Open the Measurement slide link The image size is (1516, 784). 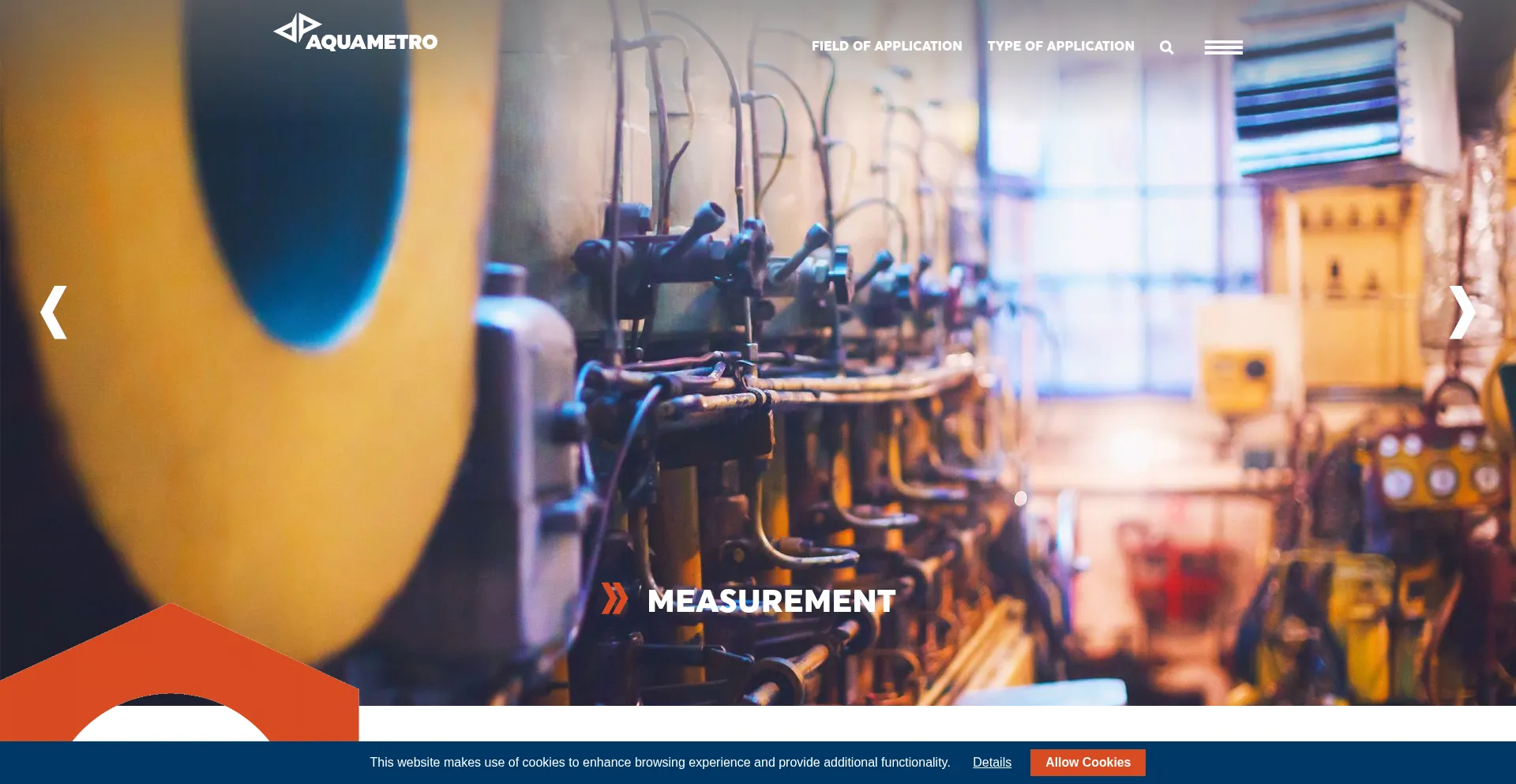click(x=771, y=601)
